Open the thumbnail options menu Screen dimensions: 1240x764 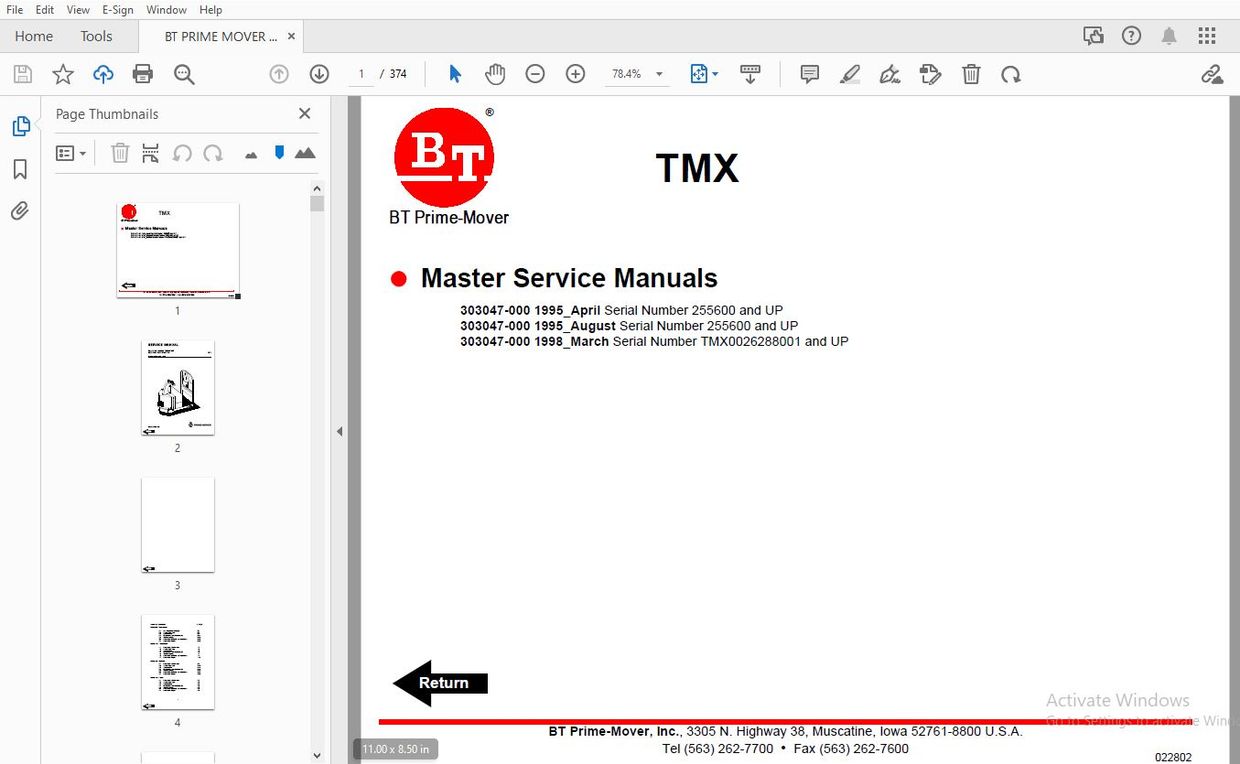pyautogui.click(x=70, y=152)
